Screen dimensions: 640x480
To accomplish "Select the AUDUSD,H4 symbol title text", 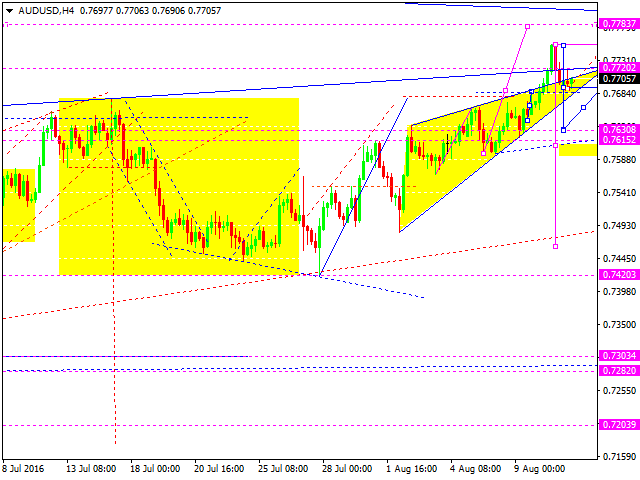I will [x=46, y=11].
